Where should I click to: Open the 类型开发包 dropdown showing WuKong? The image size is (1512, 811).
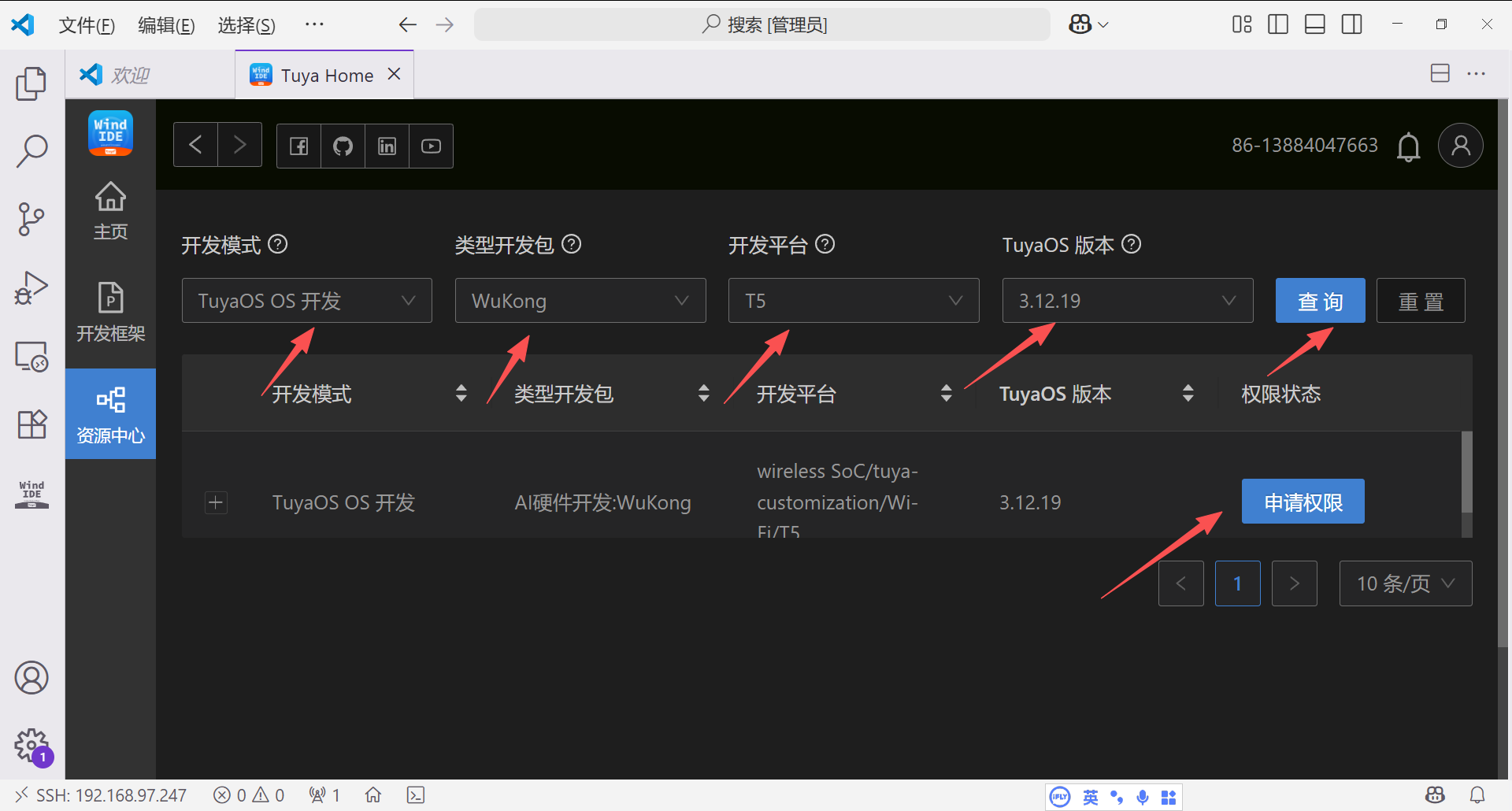pos(580,300)
